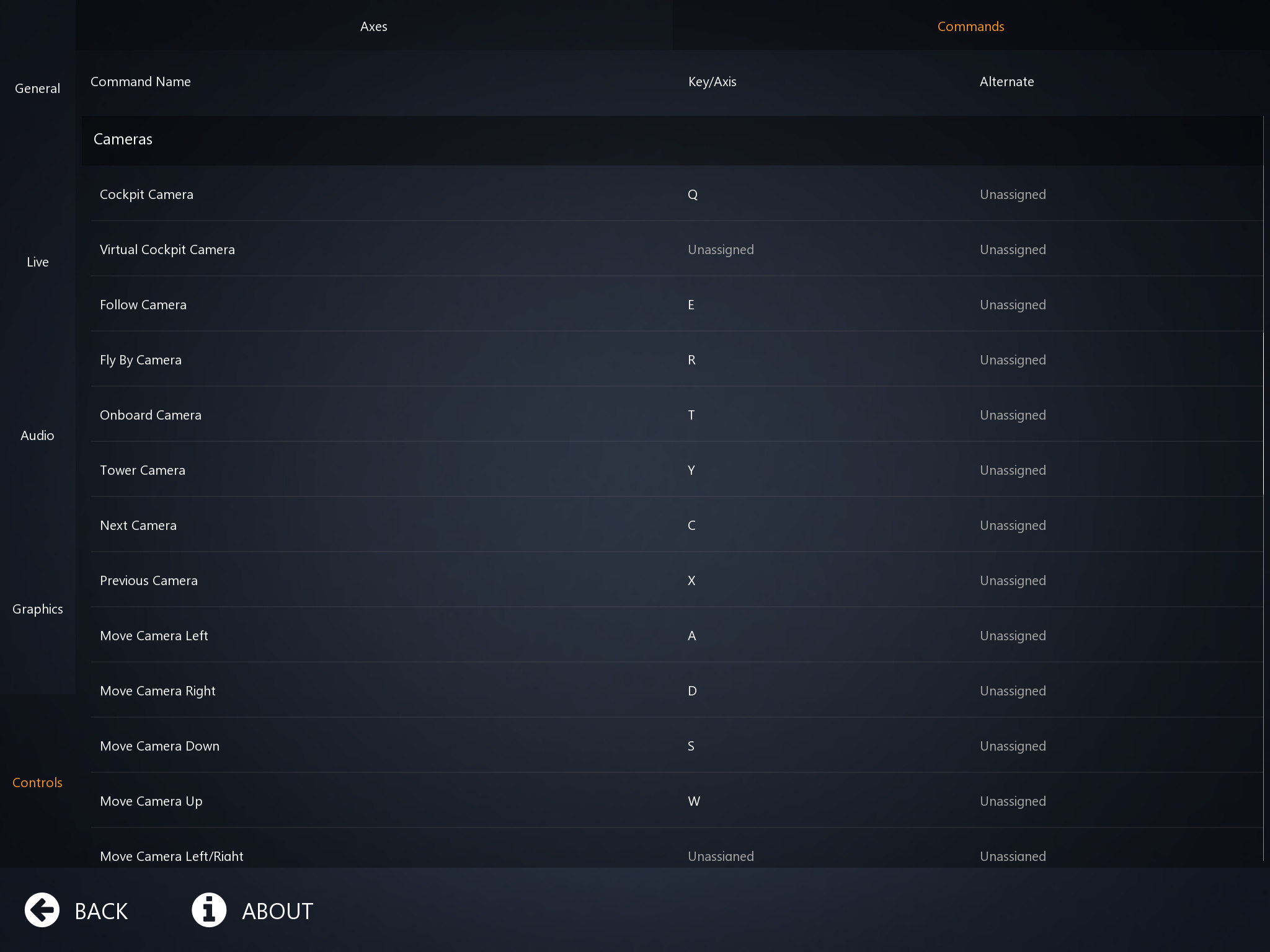1270x952 pixels.
Task: Edit Tower Camera key binding Y
Action: pyautogui.click(x=691, y=470)
